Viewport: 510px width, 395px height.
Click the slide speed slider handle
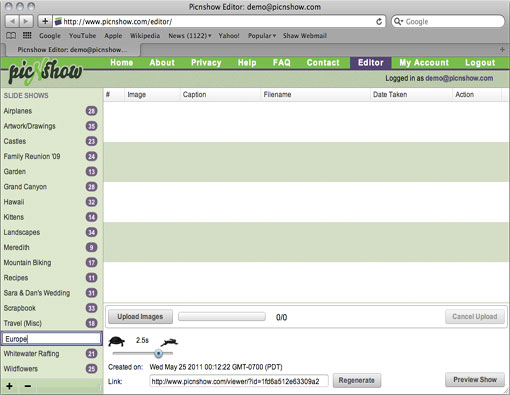pos(159,353)
